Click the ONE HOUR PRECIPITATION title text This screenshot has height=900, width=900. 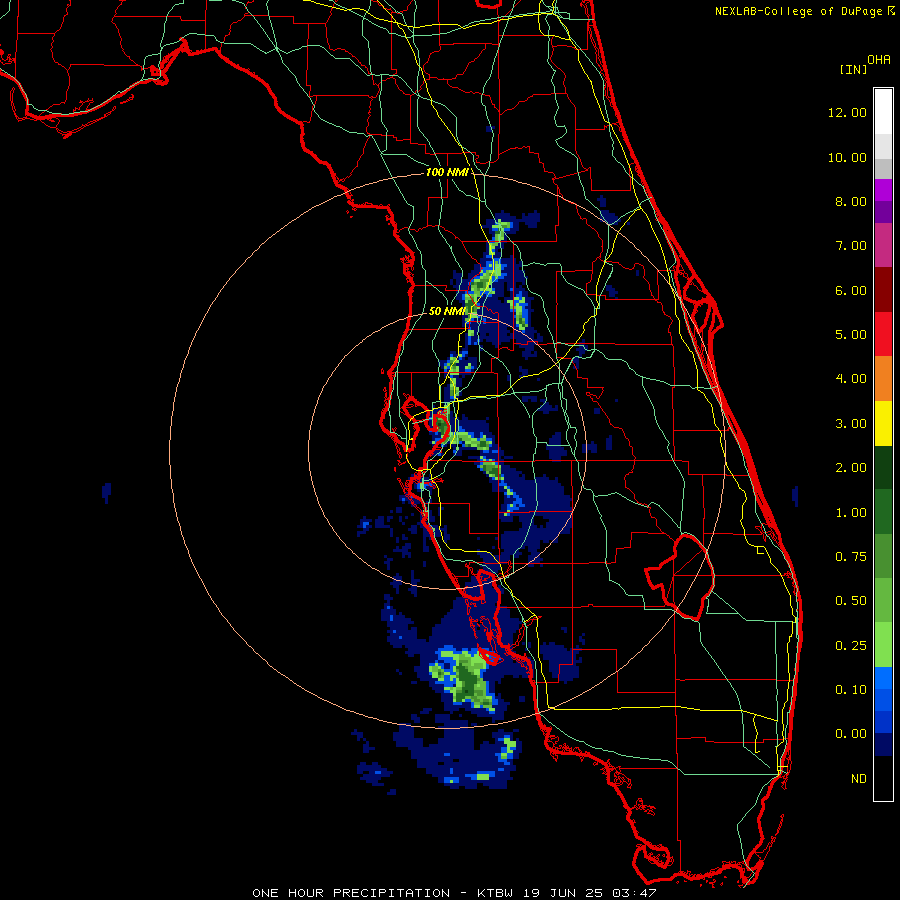tap(351, 893)
